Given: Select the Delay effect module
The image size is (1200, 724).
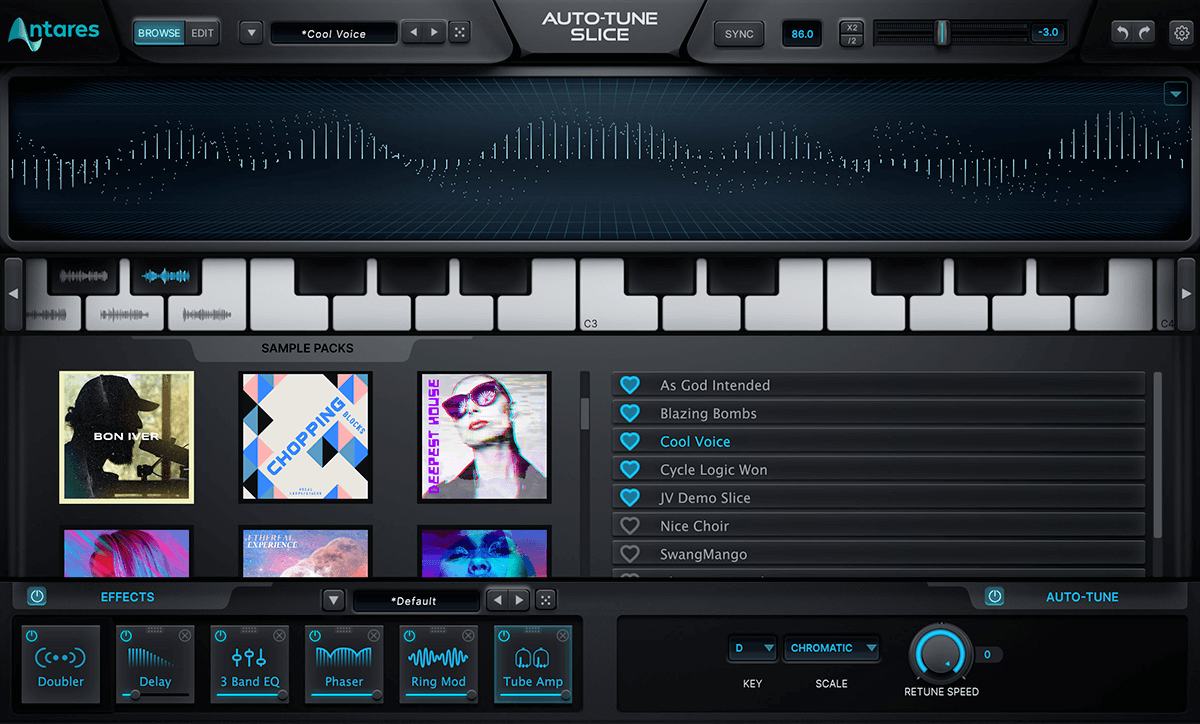Looking at the screenshot, I should (155, 666).
